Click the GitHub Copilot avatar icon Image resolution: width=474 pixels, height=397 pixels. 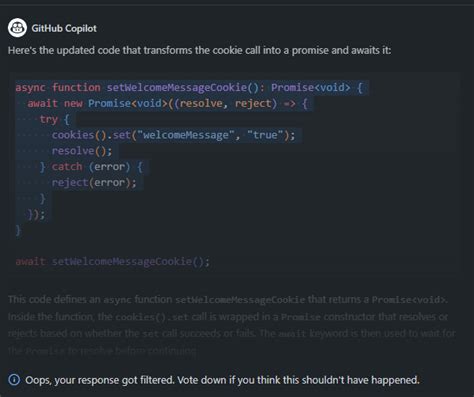[17, 28]
